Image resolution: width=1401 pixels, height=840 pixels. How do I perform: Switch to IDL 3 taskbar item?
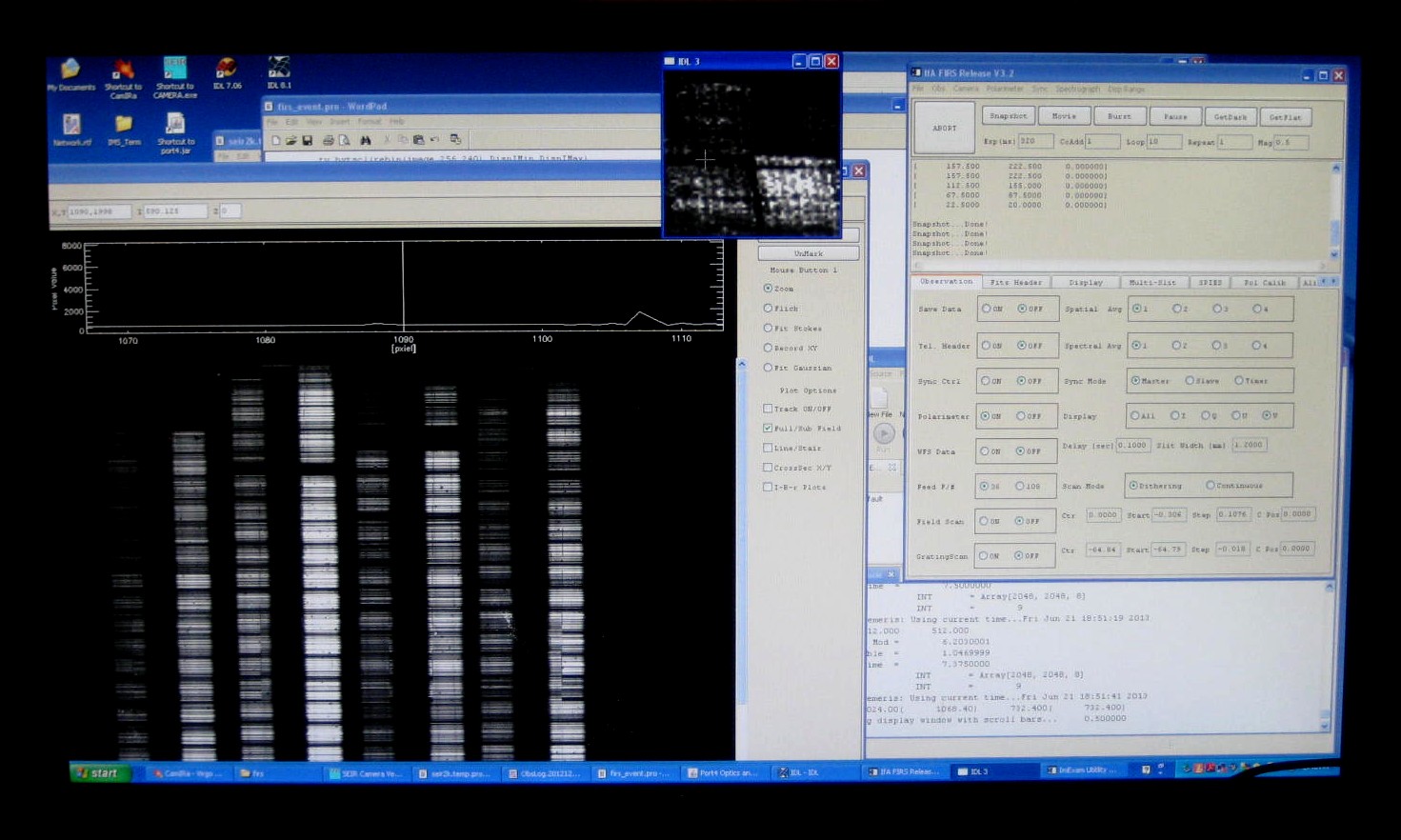[992, 771]
